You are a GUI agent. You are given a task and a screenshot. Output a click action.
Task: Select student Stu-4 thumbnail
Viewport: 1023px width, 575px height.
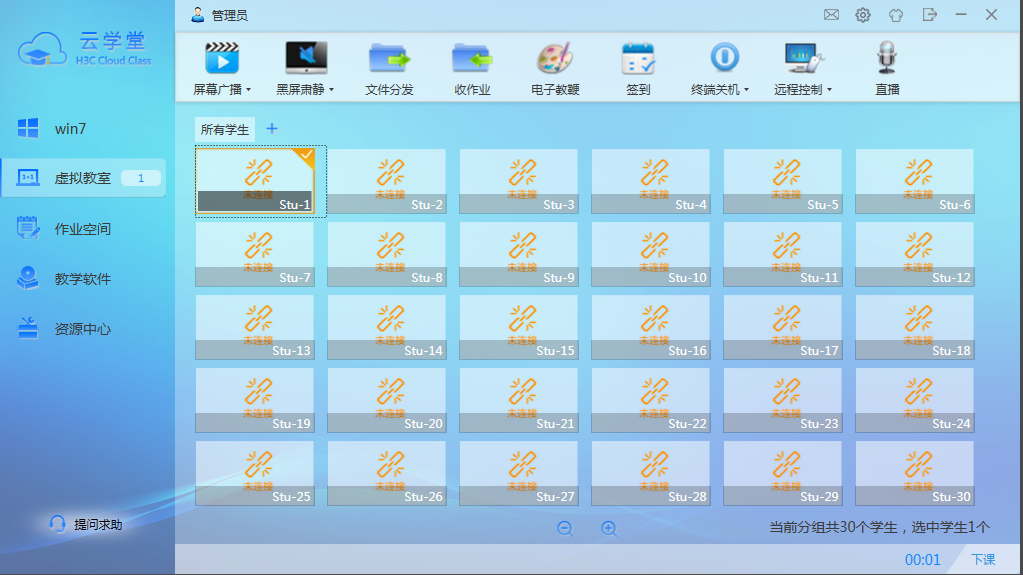point(650,181)
